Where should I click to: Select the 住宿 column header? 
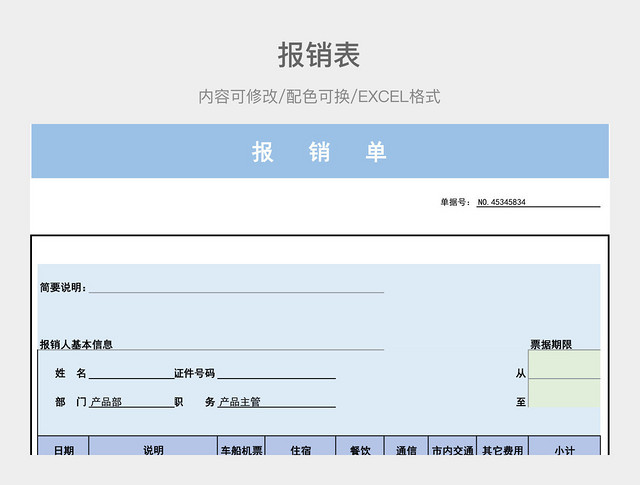coord(300,446)
